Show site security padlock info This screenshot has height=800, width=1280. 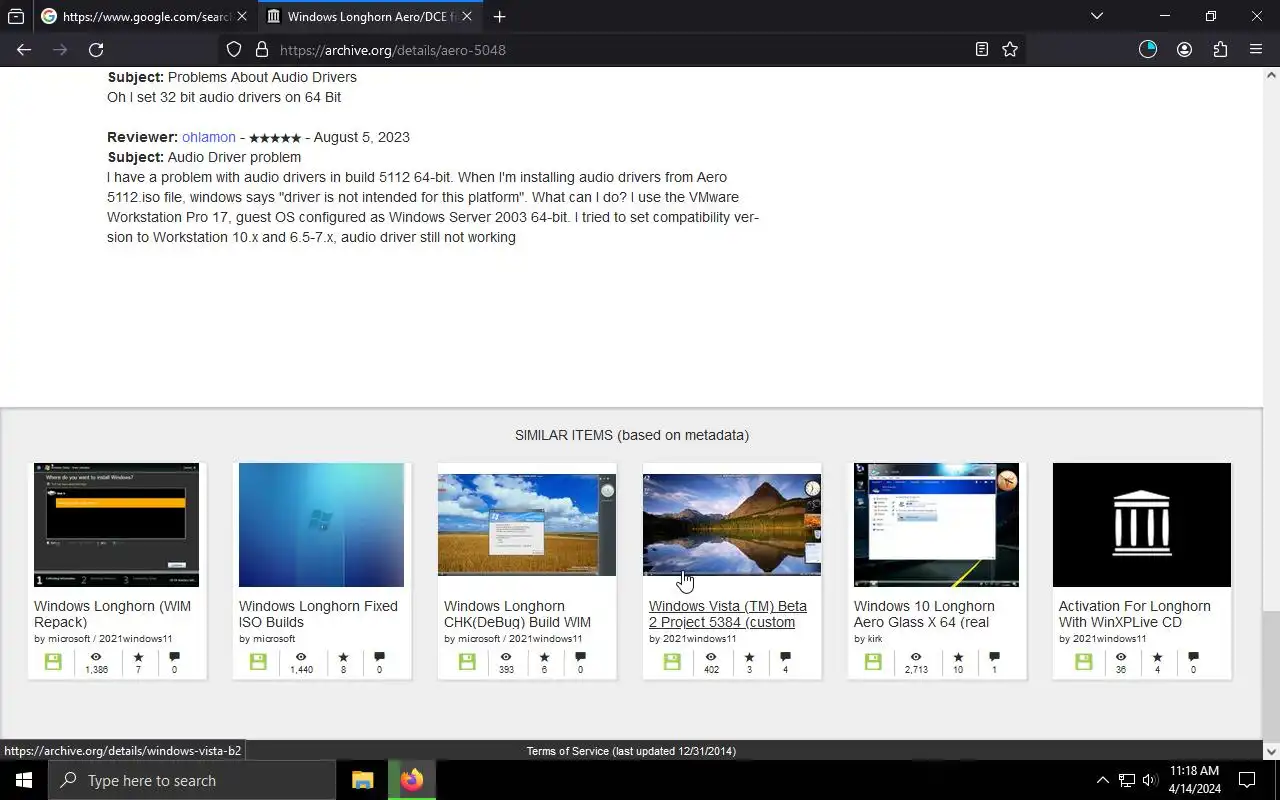pos(262,49)
